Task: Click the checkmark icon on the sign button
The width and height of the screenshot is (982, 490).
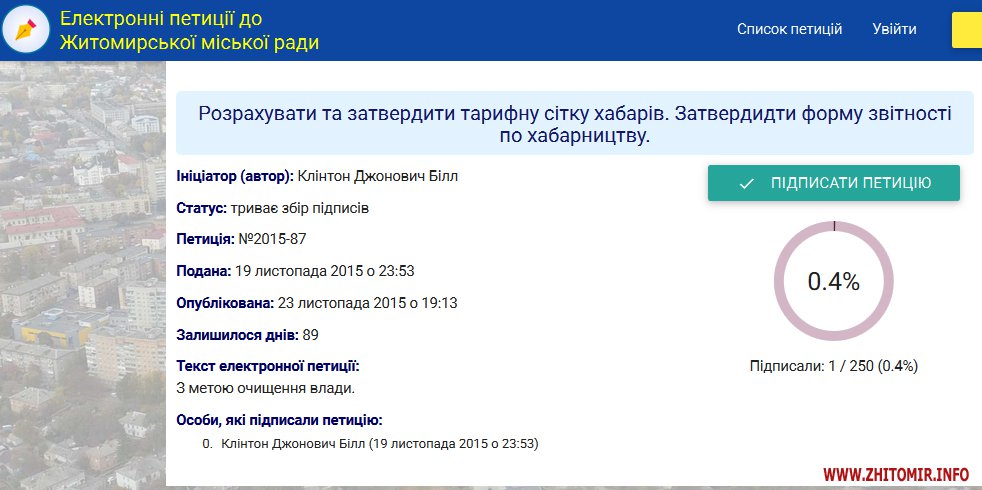Action: point(745,183)
